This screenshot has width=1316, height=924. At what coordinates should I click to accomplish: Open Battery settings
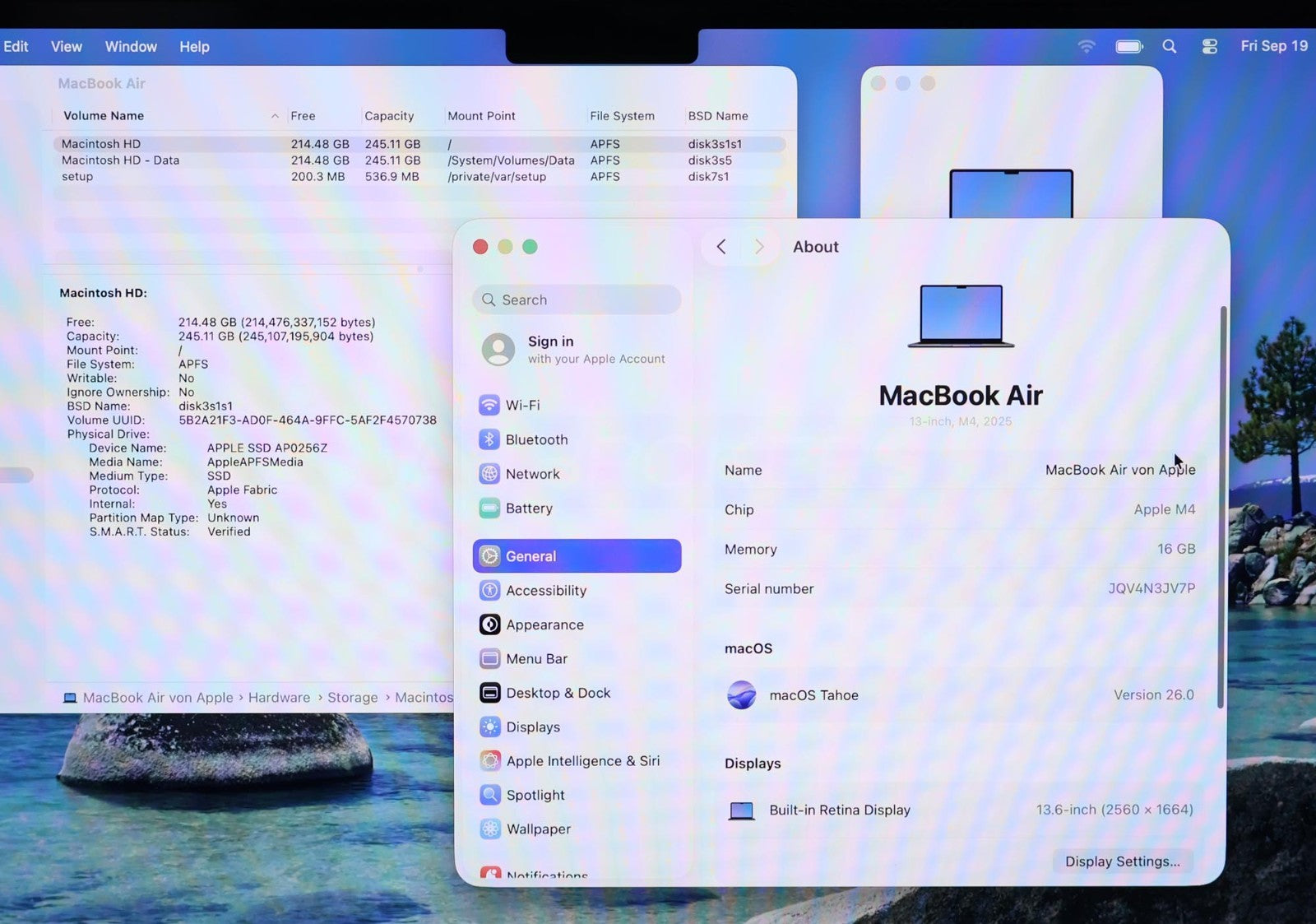click(x=528, y=508)
